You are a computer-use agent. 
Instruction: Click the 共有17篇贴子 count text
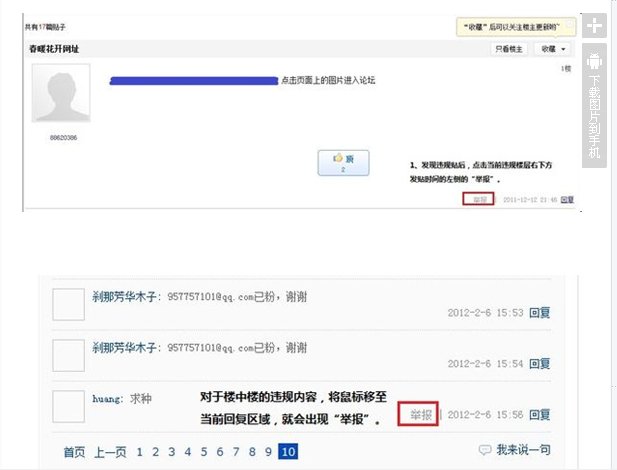click(x=45, y=27)
